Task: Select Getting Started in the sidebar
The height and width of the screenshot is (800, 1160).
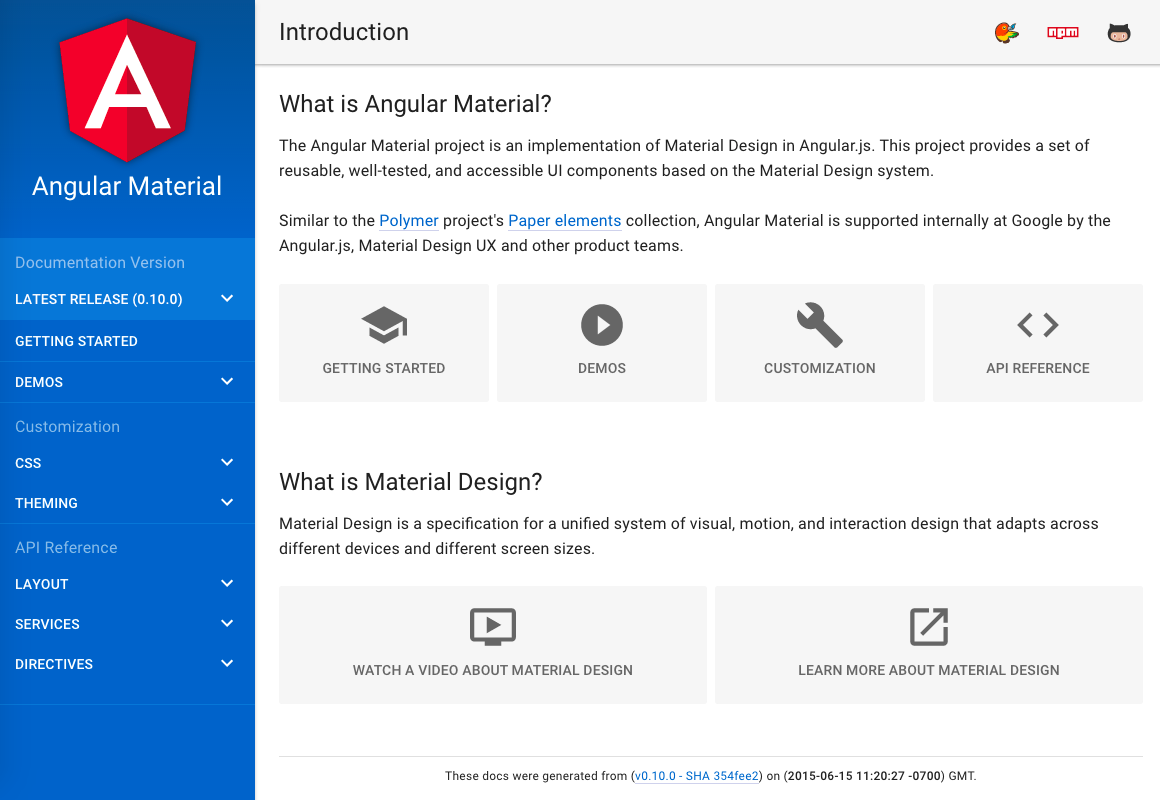Action: pos(127,341)
